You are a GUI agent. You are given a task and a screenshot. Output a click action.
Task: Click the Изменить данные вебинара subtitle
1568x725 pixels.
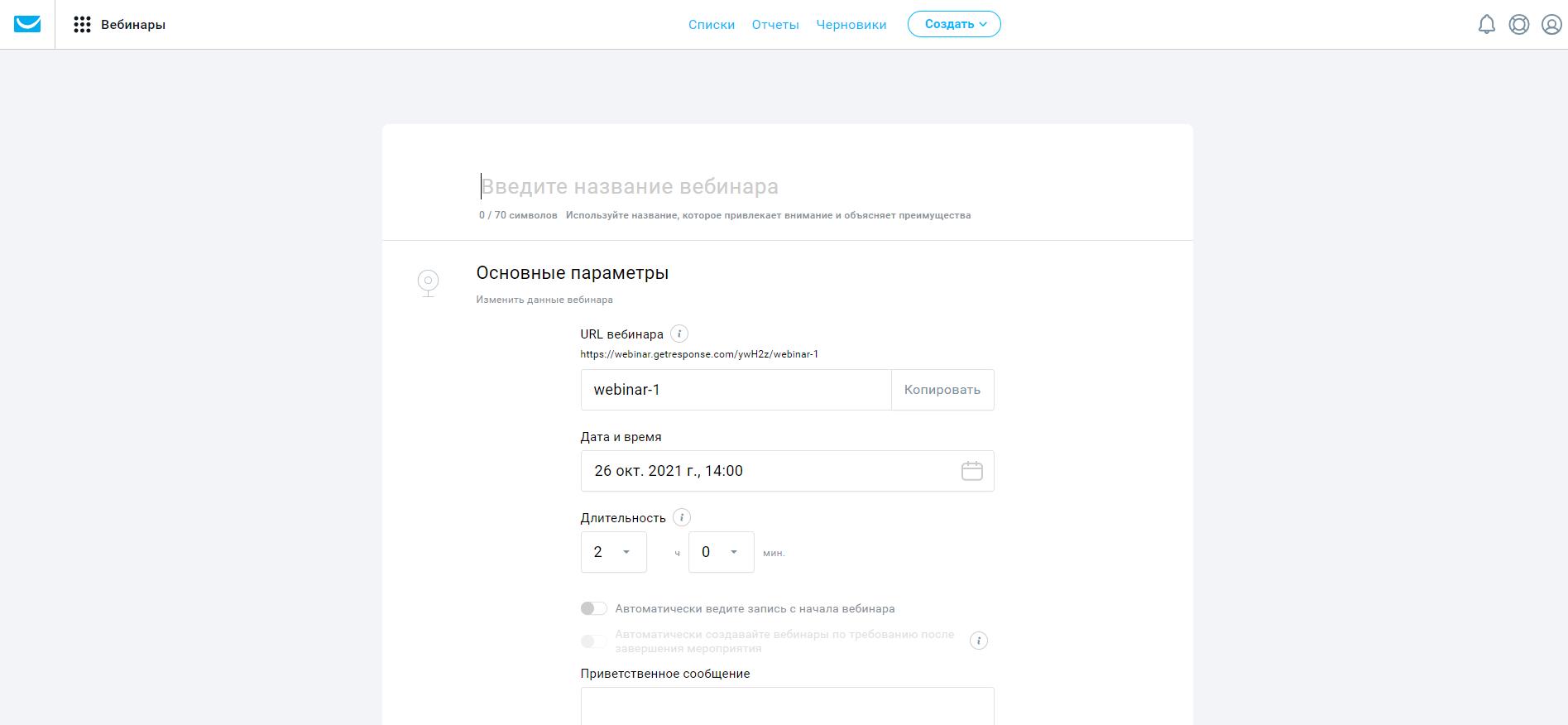[544, 300]
